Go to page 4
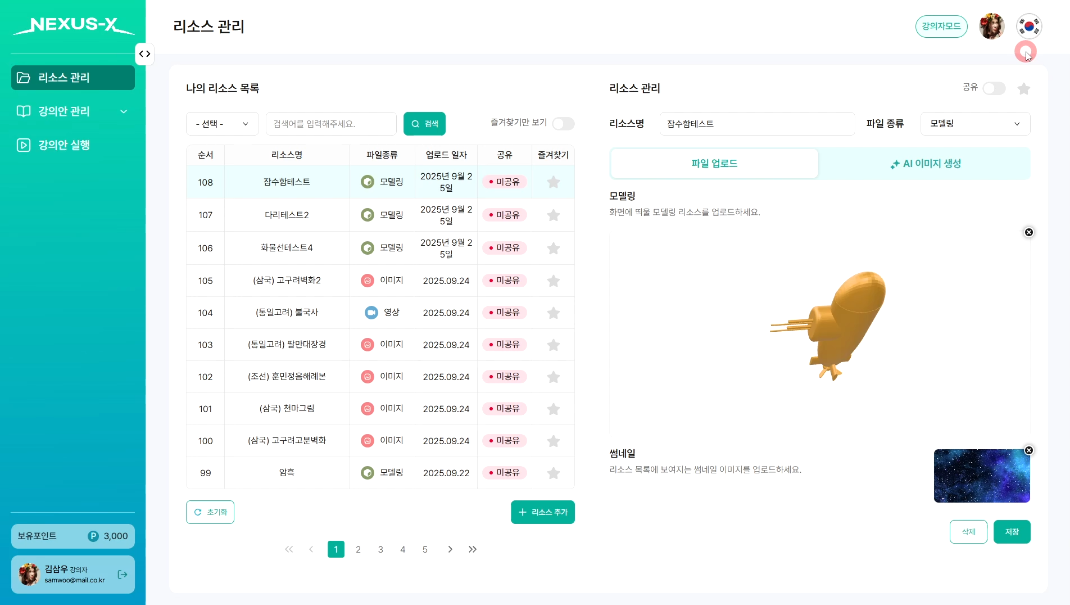This screenshot has height=605, width=1070. (x=403, y=550)
